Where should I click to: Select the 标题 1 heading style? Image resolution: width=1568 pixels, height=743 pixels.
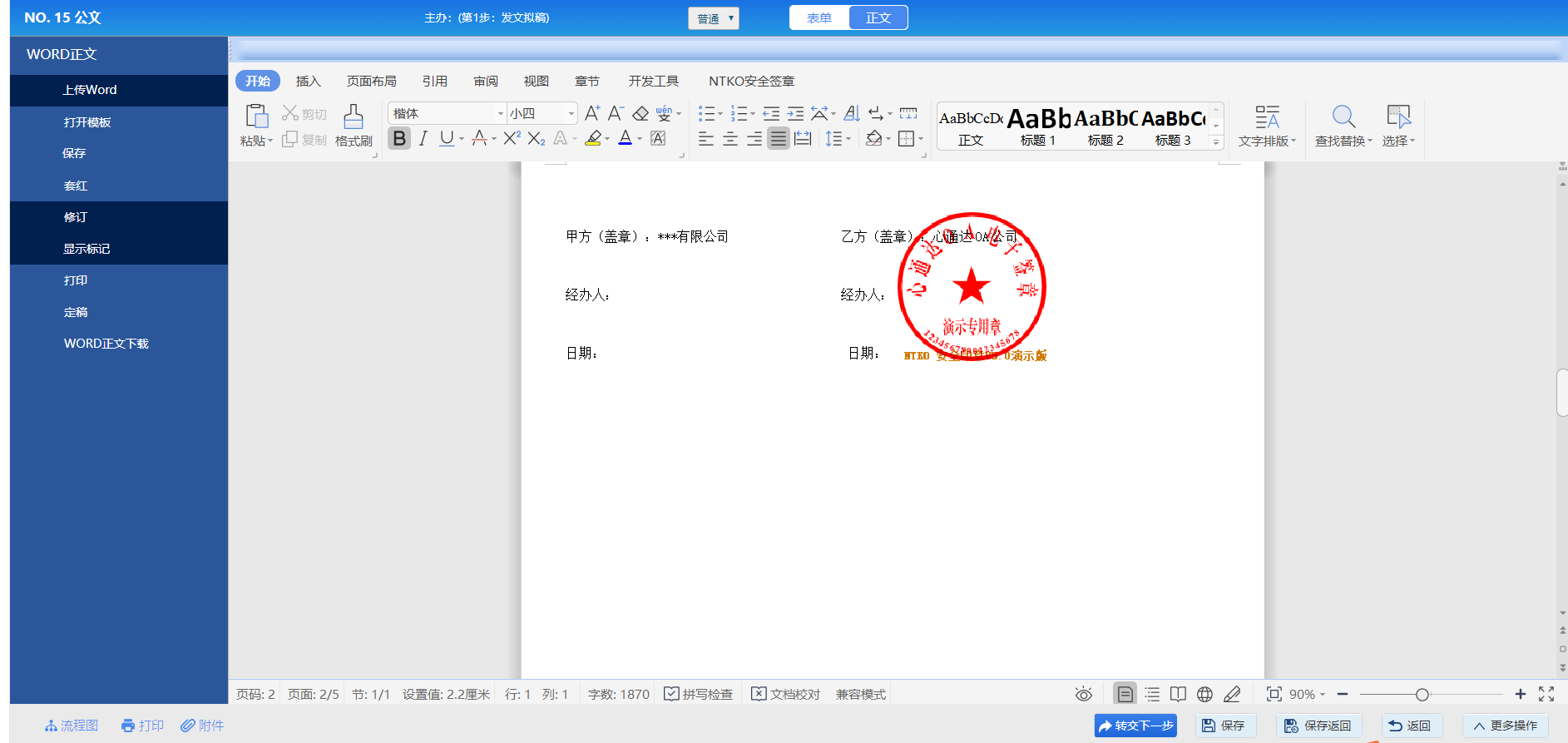coord(1037,126)
